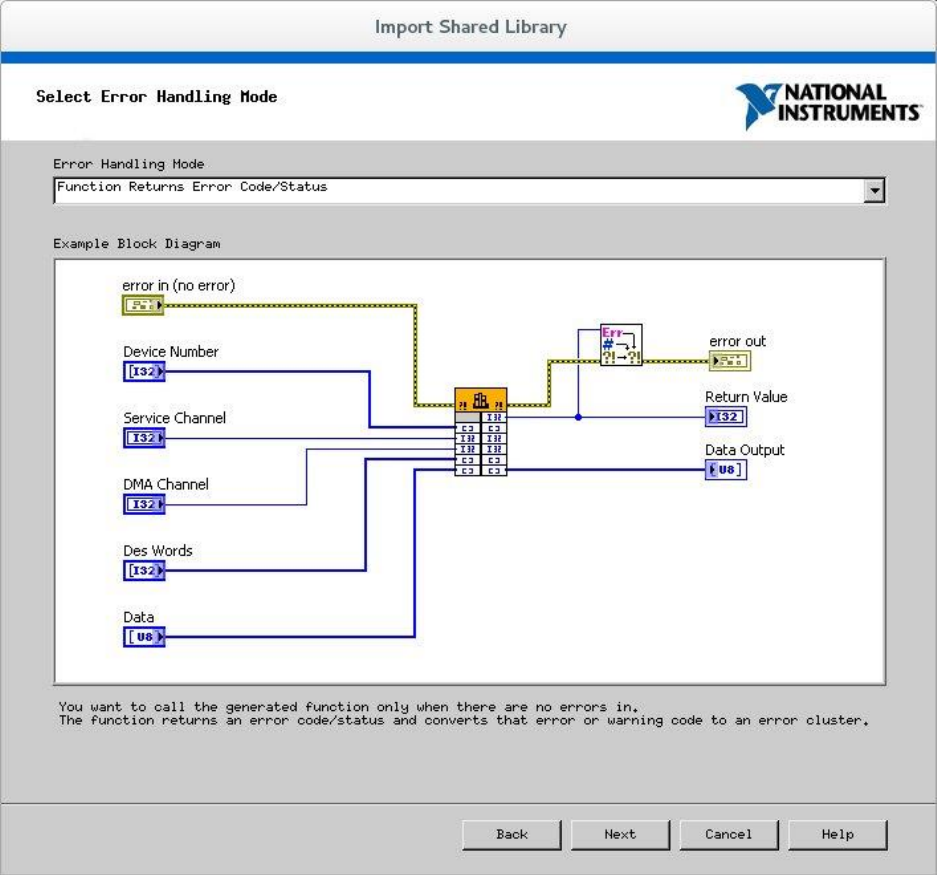Click the 'Data Output' label
937x875 pixels.
tap(745, 450)
